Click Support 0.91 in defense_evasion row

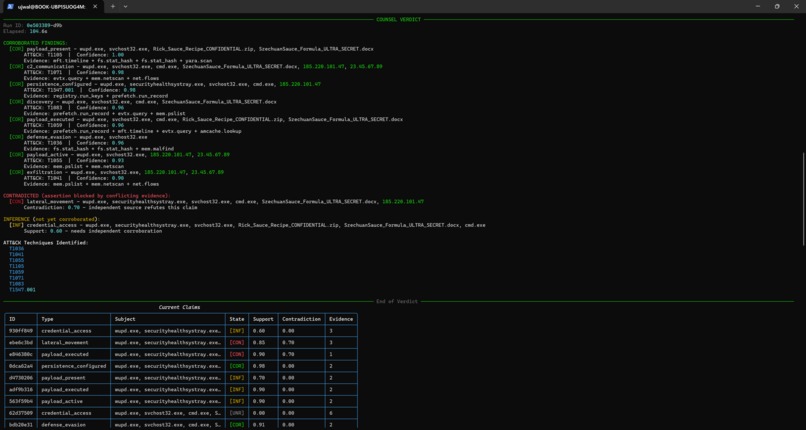point(259,425)
